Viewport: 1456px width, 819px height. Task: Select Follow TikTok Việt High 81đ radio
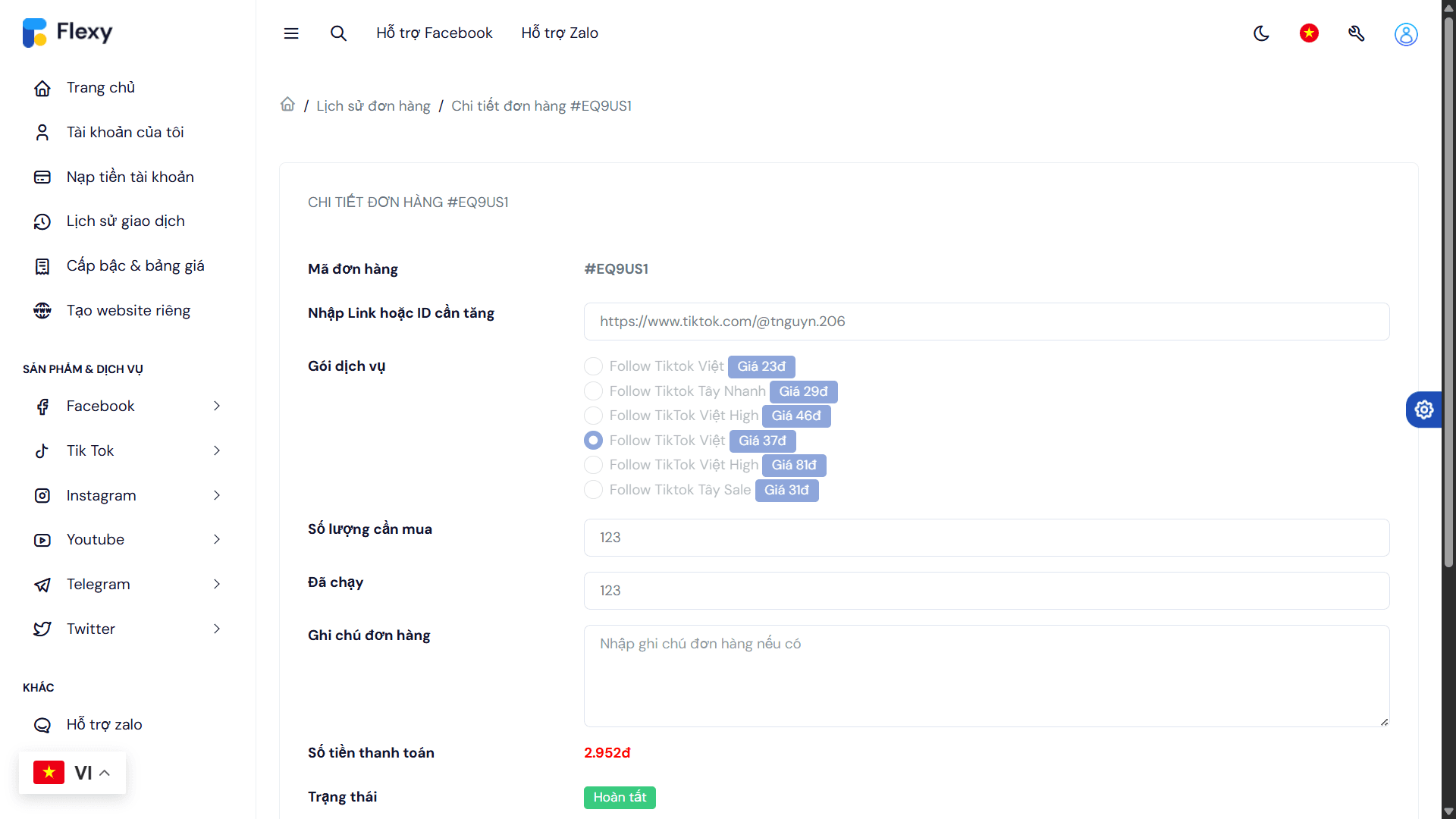(593, 465)
